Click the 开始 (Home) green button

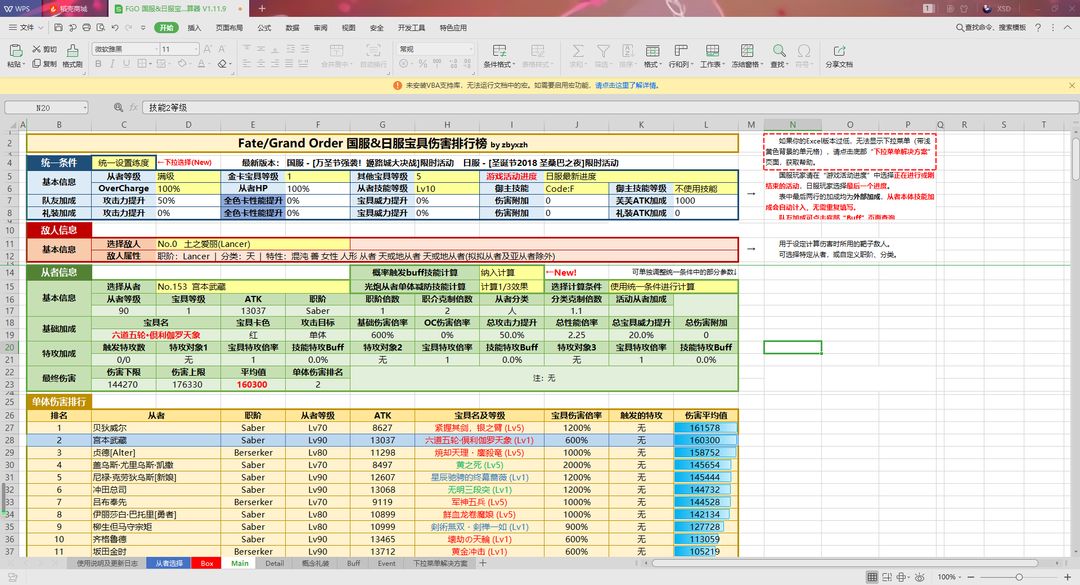pos(167,28)
